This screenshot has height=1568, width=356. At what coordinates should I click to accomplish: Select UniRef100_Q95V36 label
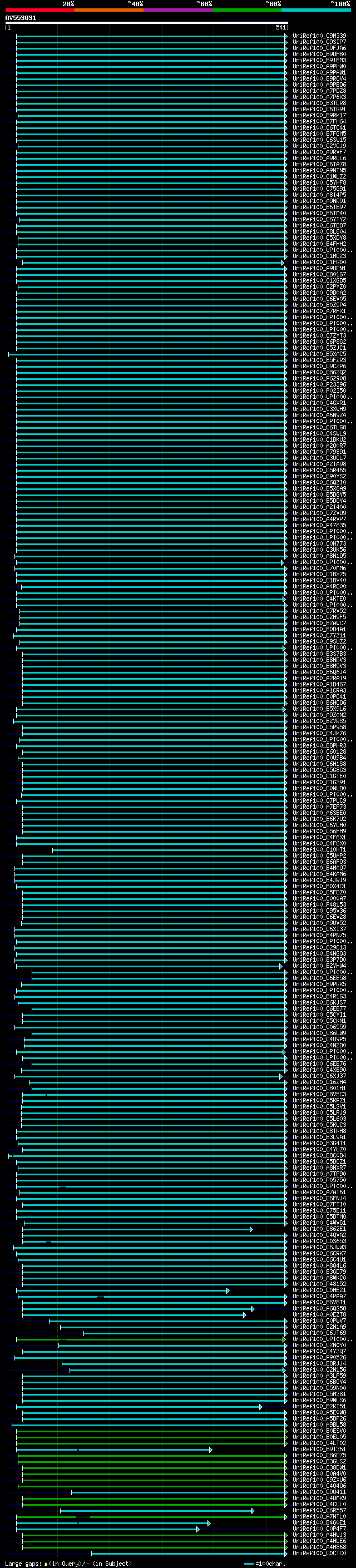click(319, 911)
